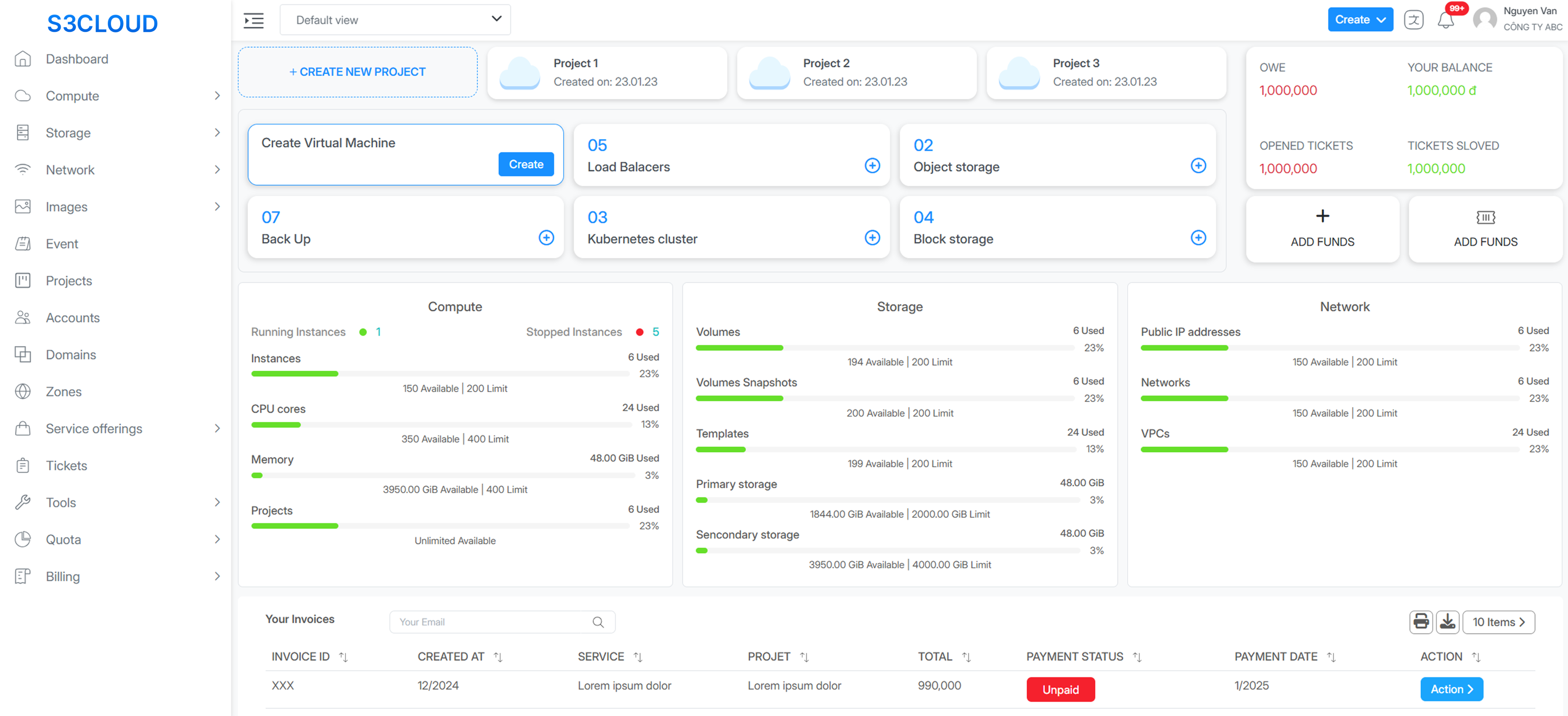Click plus icon on Block storage card

click(x=1198, y=238)
